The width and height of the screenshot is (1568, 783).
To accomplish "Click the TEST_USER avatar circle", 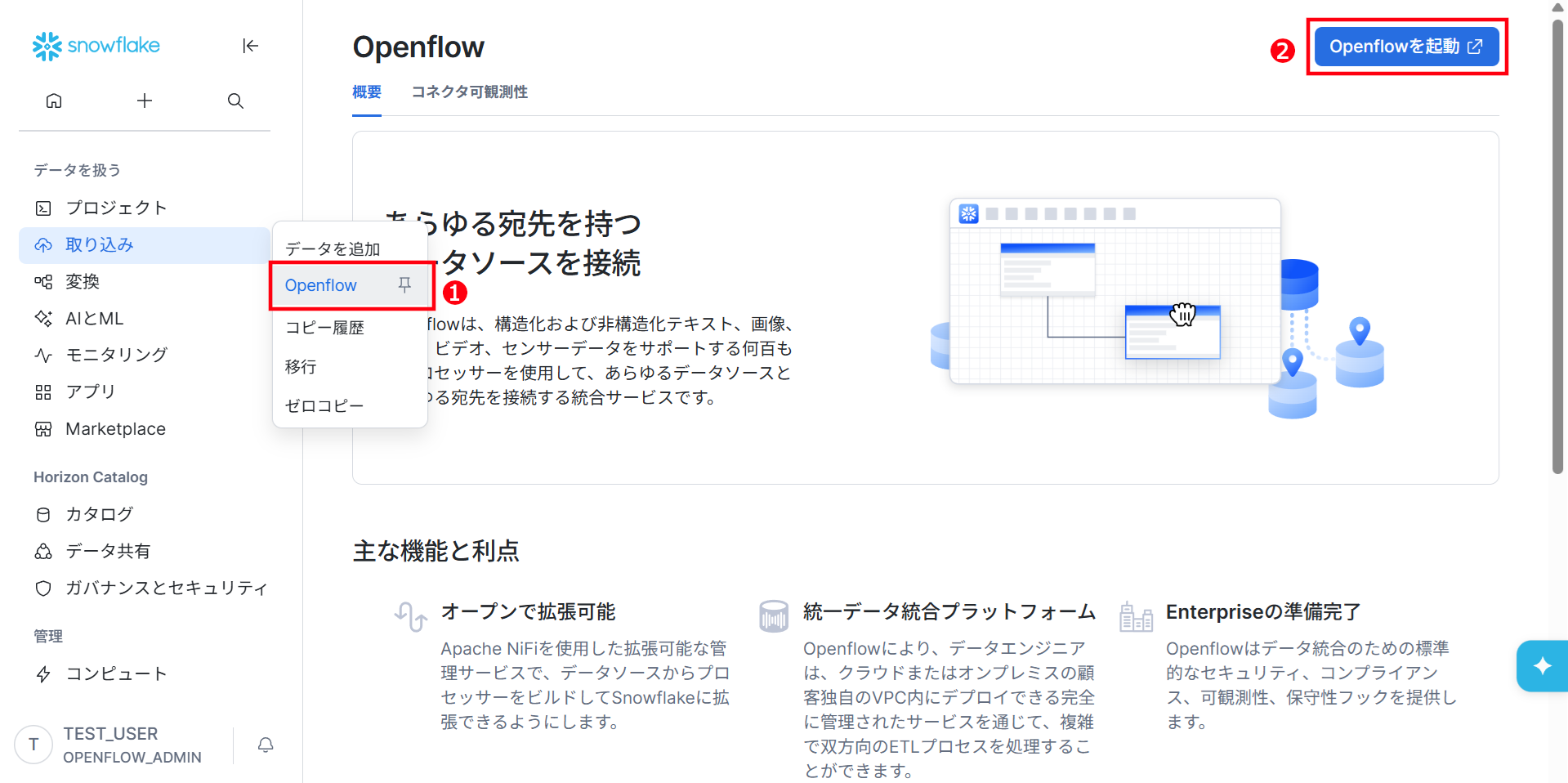I will [34, 745].
